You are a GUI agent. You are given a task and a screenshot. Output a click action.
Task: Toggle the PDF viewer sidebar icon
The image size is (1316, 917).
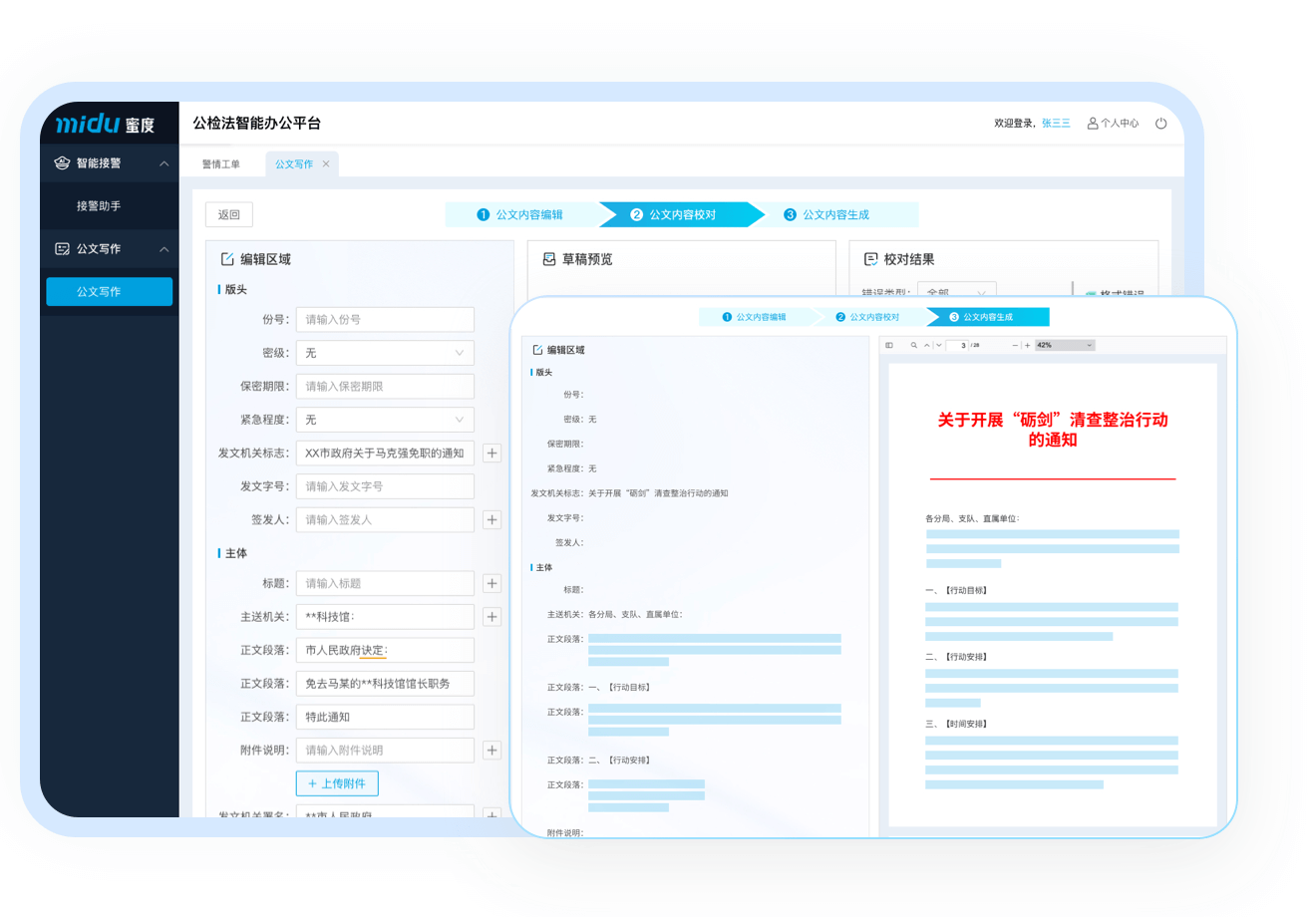click(889, 345)
